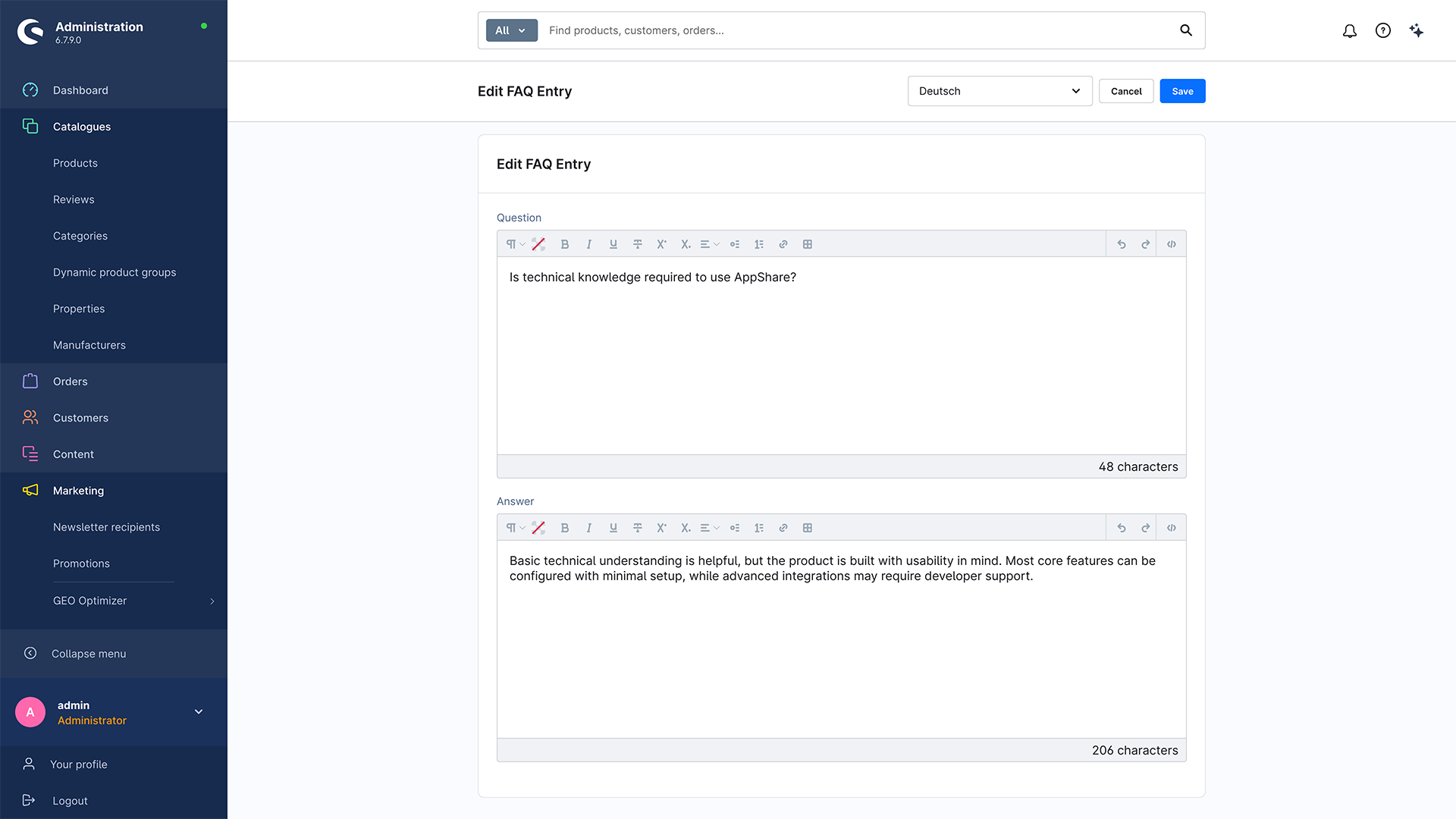The height and width of the screenshot is (819, 1456).
Task: Focus the global search input field
Action: pyautogui.click(x=857, y=30)
